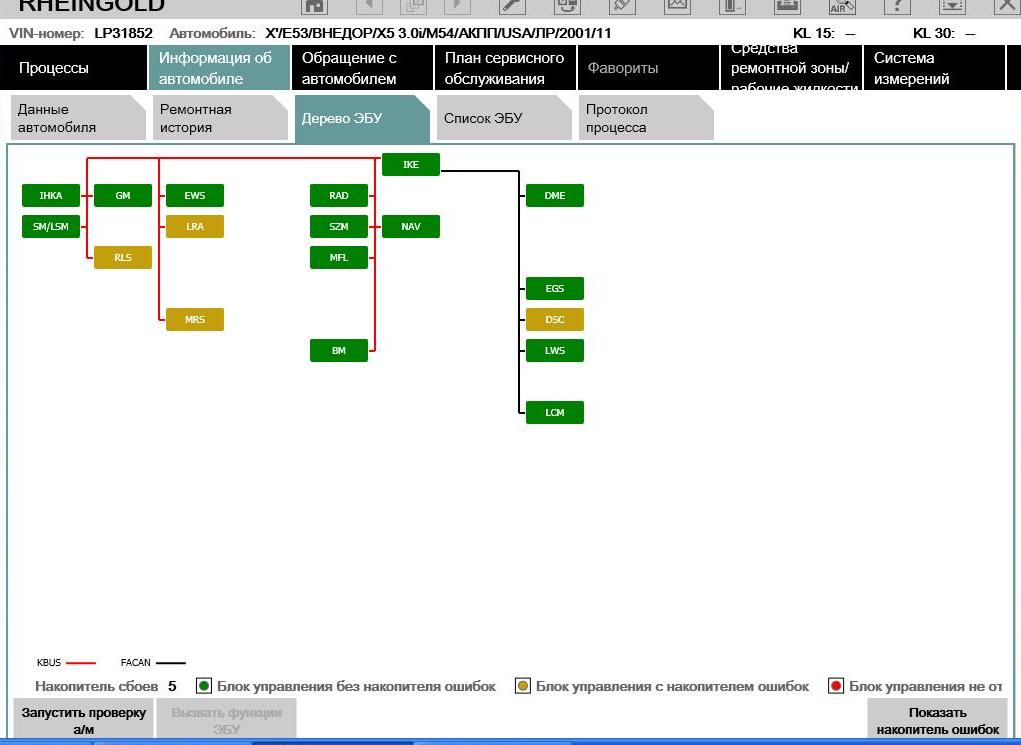Screen dimensions: 1021x745
Task: Open Протокол процесса subtab
Action: [x=646, y=118]
